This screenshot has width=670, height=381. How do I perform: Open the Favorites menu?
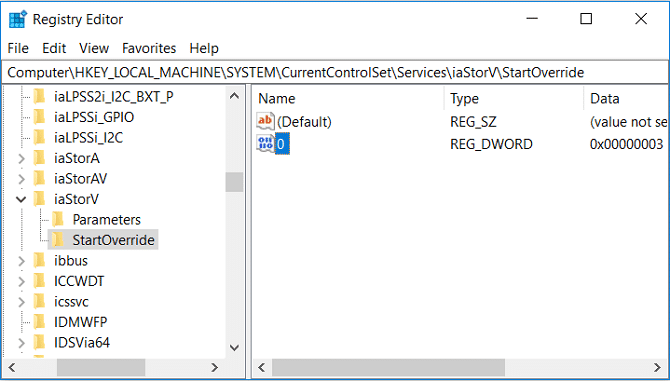click(x=149, y=48)
